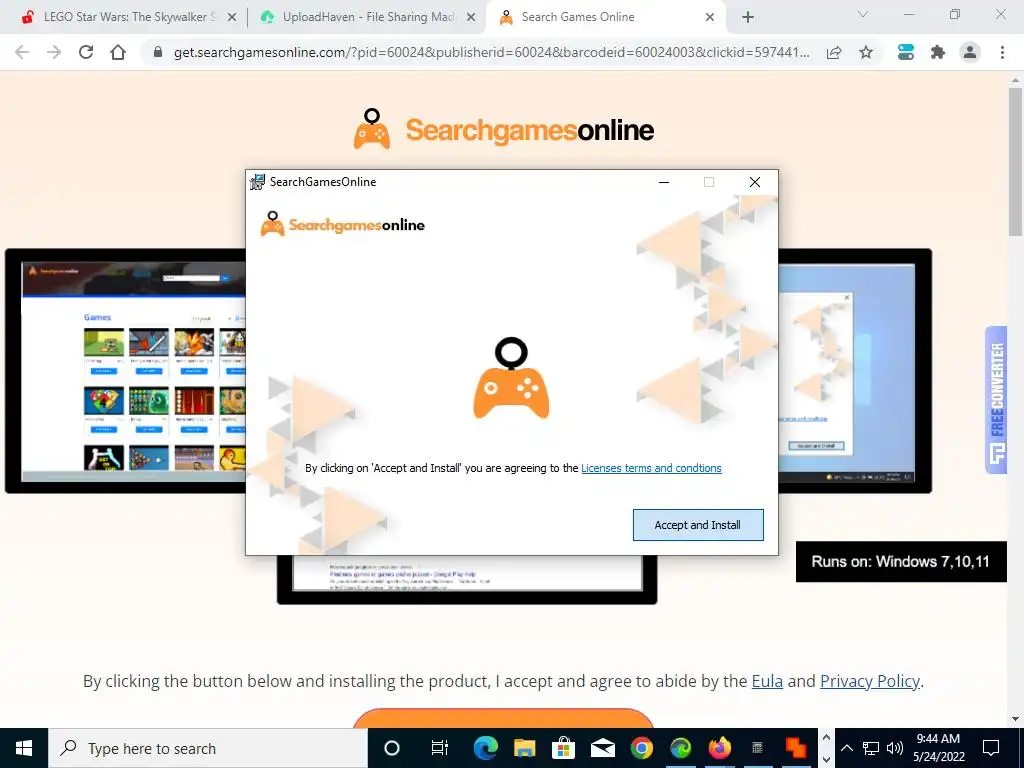Close the Search Games Online tab
This screenshot has width=1024, height=768.
710,18
